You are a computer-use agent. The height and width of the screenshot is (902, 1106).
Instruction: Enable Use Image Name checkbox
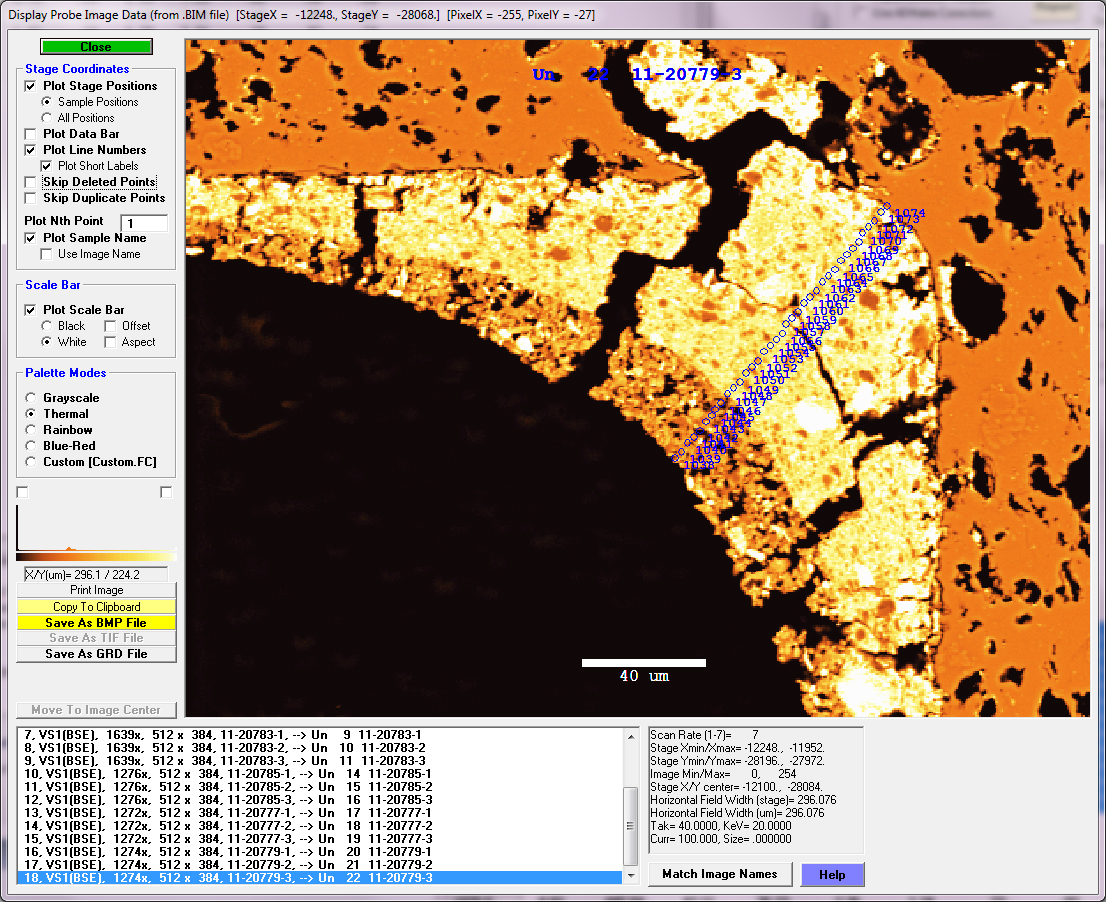pos(46,254)
